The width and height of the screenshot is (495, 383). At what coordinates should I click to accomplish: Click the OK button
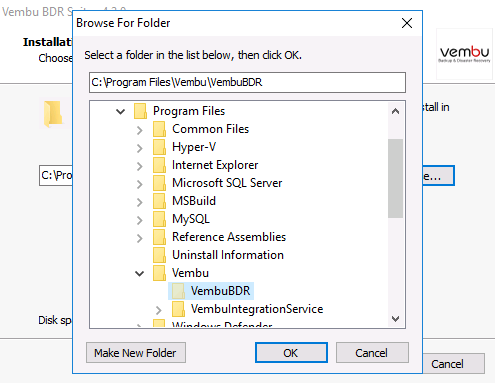tap(291, 353)
